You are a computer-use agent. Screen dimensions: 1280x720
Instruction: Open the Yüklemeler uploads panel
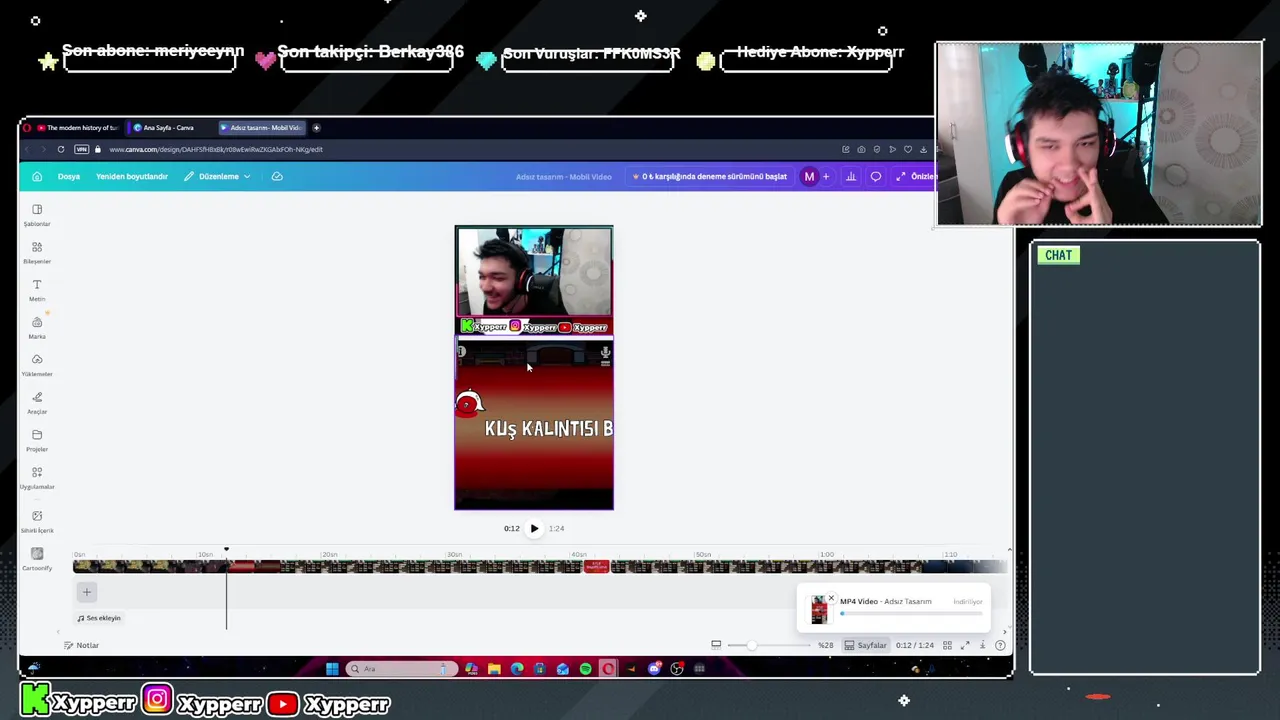pyautogui.click(x=37, y=365)
